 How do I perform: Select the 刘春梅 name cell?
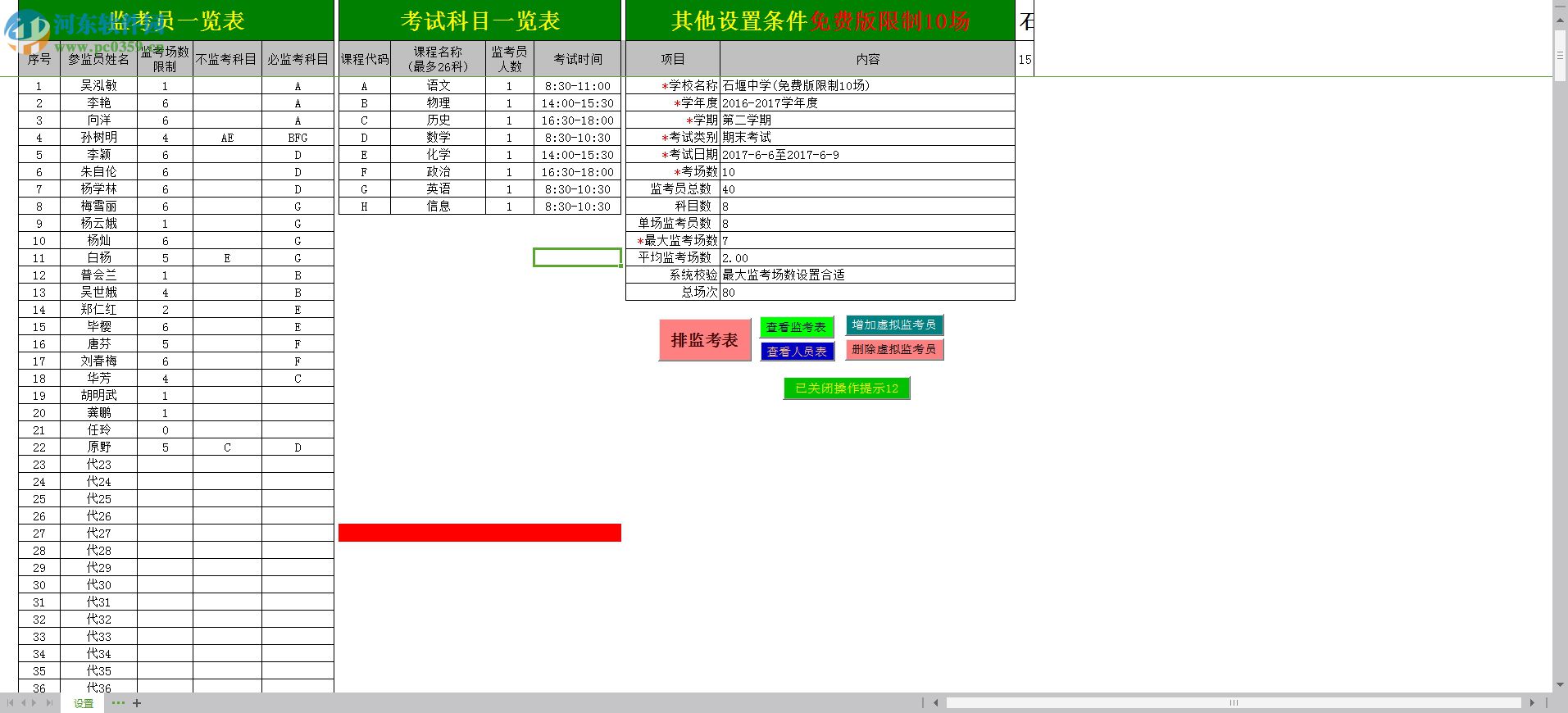point(98,361)
